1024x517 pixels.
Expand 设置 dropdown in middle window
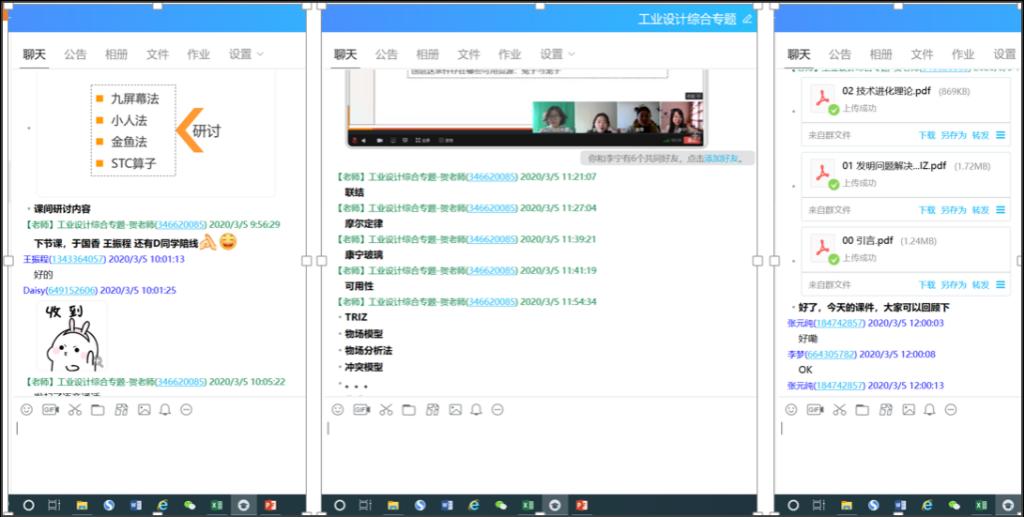[x=557, y=54]
